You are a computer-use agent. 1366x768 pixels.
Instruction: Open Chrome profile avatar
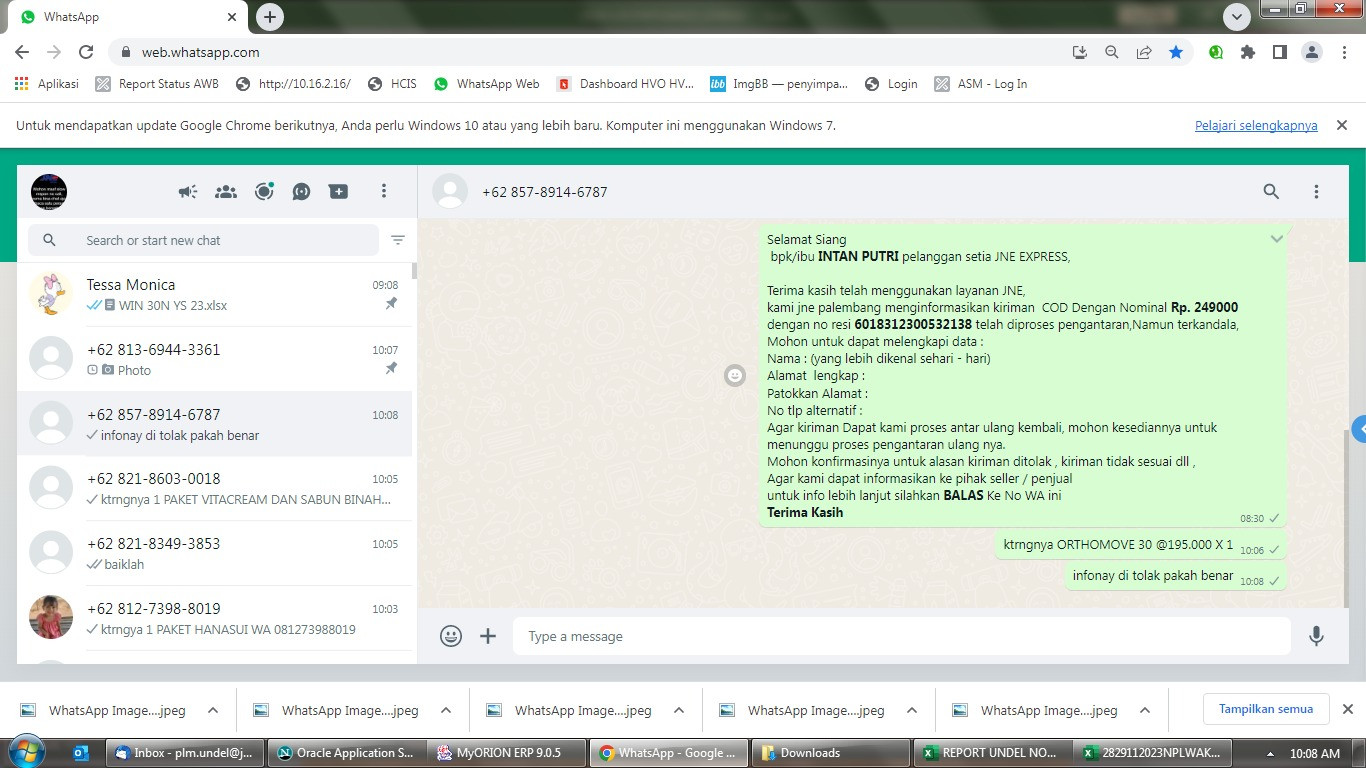(x=1311, y=52)
